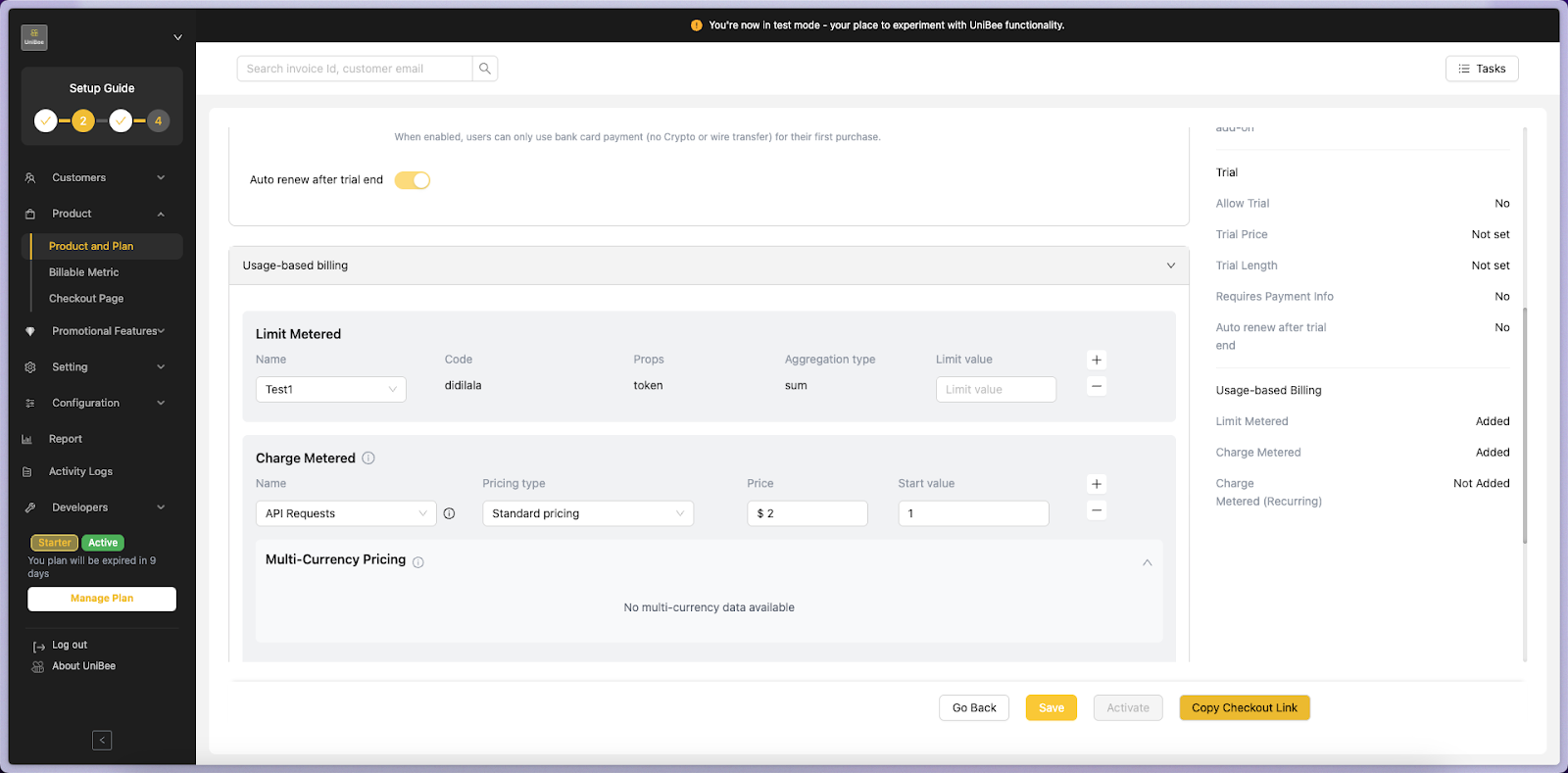
Task: Expand the Promotional Features menu
Action: pyautogui.click(x=102, y=331)
